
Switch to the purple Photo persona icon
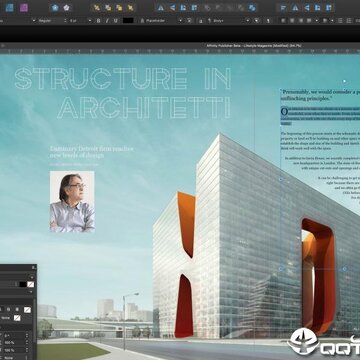click(x=24, y=7)
